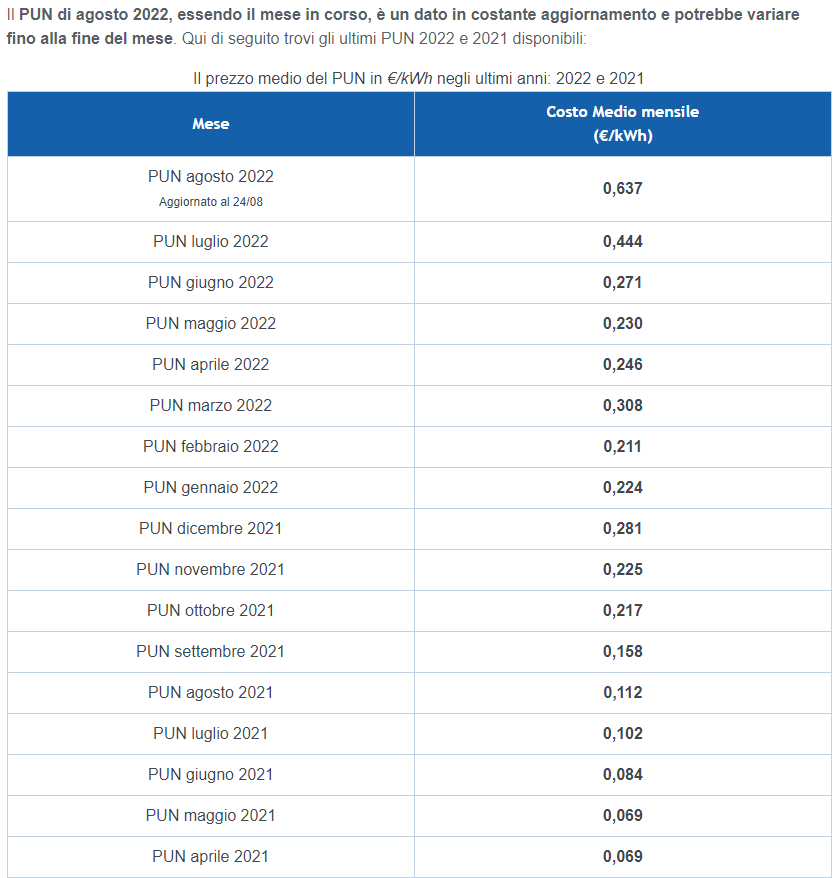Click the 0,224 value for gennaio 2022

coord(622,487)
